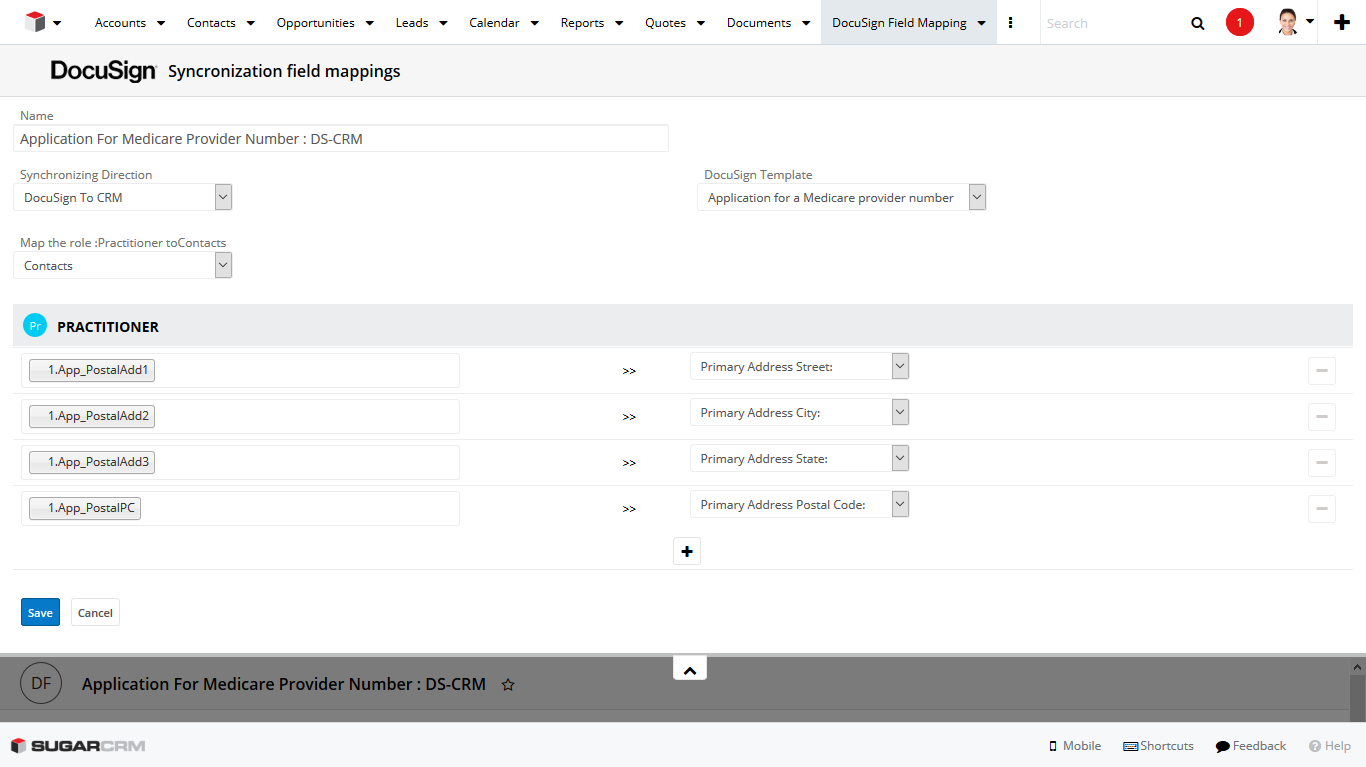Open the Primary Address Postal Code dropdown
This screenshot has width=1366, height=767.
(x=799, y=504)
